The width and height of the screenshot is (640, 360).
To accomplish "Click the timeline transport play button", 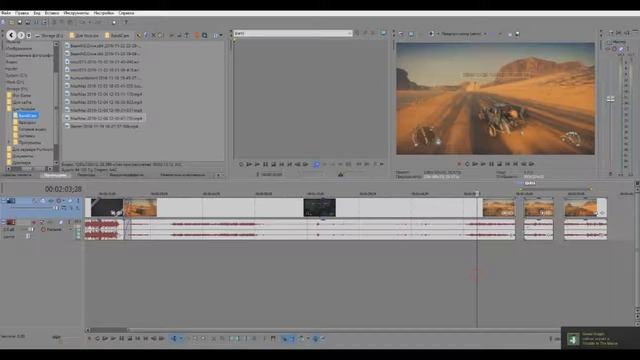I will (113, 338).
